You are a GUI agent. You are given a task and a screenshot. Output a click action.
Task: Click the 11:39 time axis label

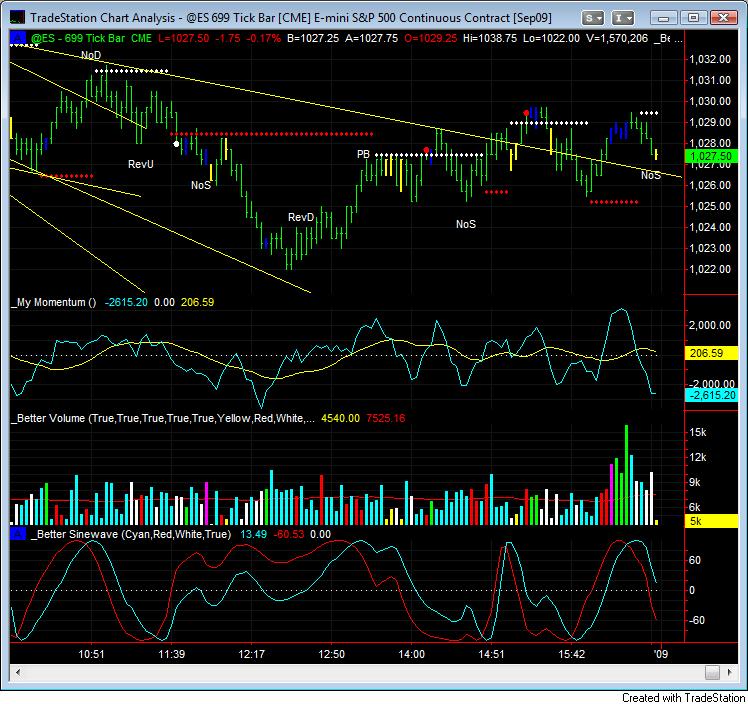point(171,654)
